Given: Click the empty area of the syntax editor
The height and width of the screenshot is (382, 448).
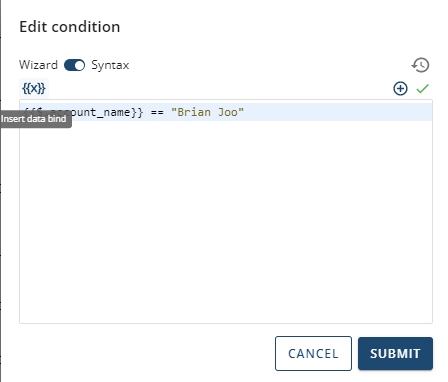Looking at the screenshot, I should [226, 220].
